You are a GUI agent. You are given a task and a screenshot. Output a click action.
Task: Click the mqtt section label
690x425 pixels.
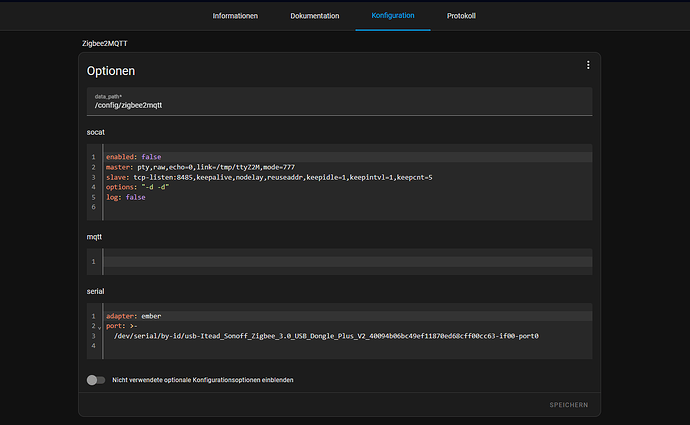click(94, 237)
